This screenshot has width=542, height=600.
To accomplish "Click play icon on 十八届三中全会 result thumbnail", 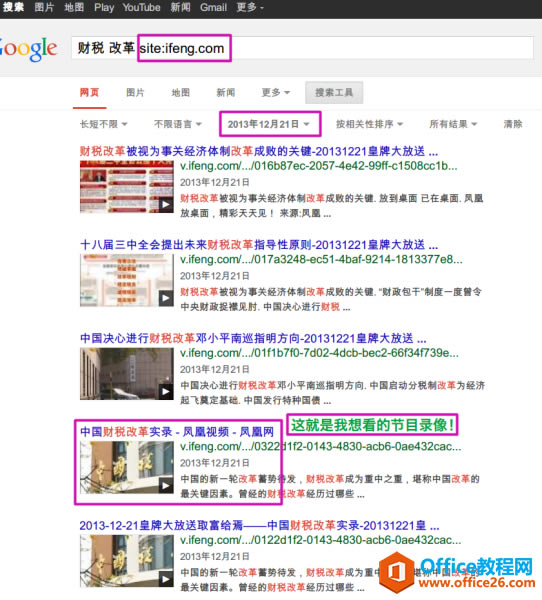I will pos(166,298).
